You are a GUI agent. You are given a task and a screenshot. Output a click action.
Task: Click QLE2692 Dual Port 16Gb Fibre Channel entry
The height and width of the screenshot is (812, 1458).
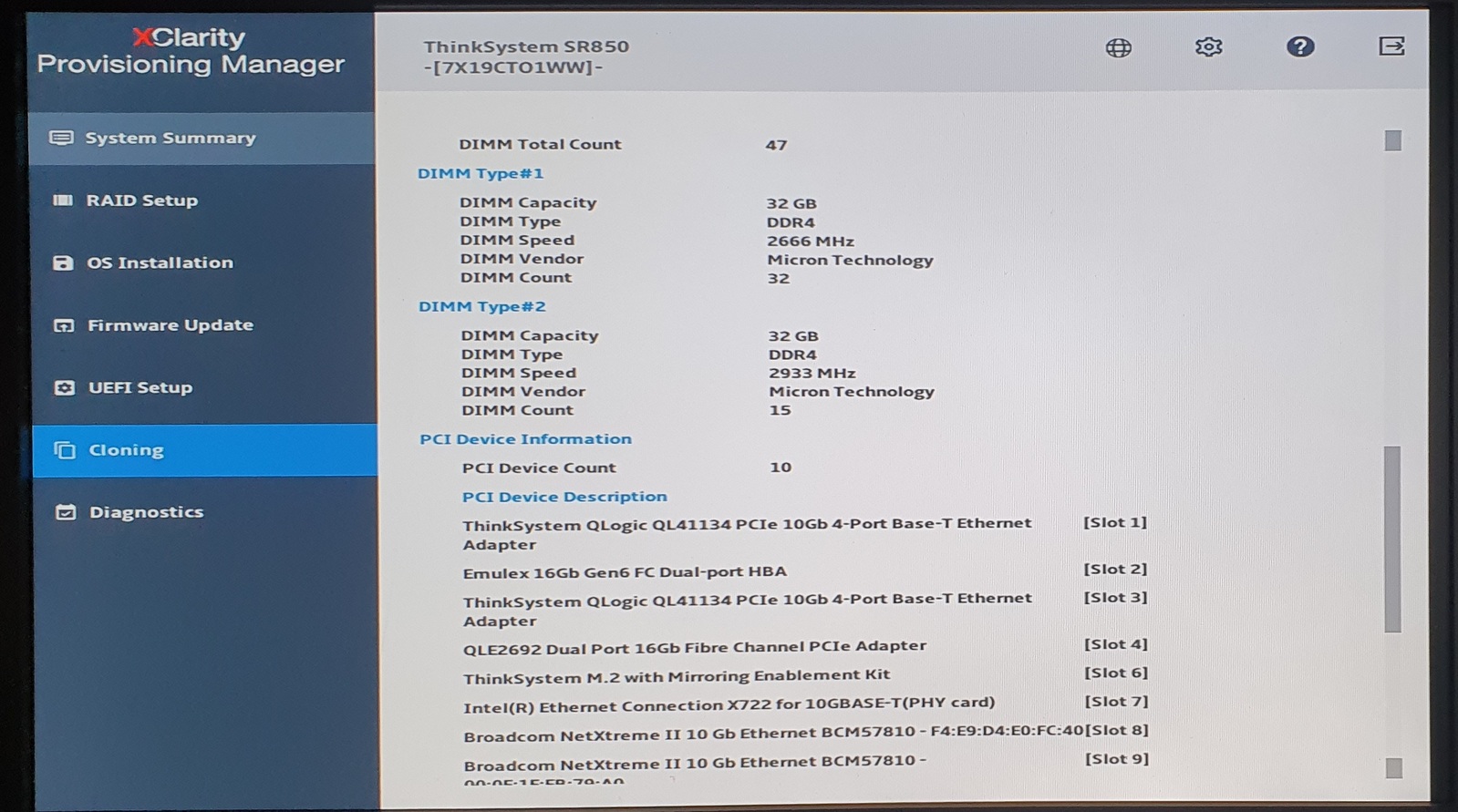click(x=695, y=647)
